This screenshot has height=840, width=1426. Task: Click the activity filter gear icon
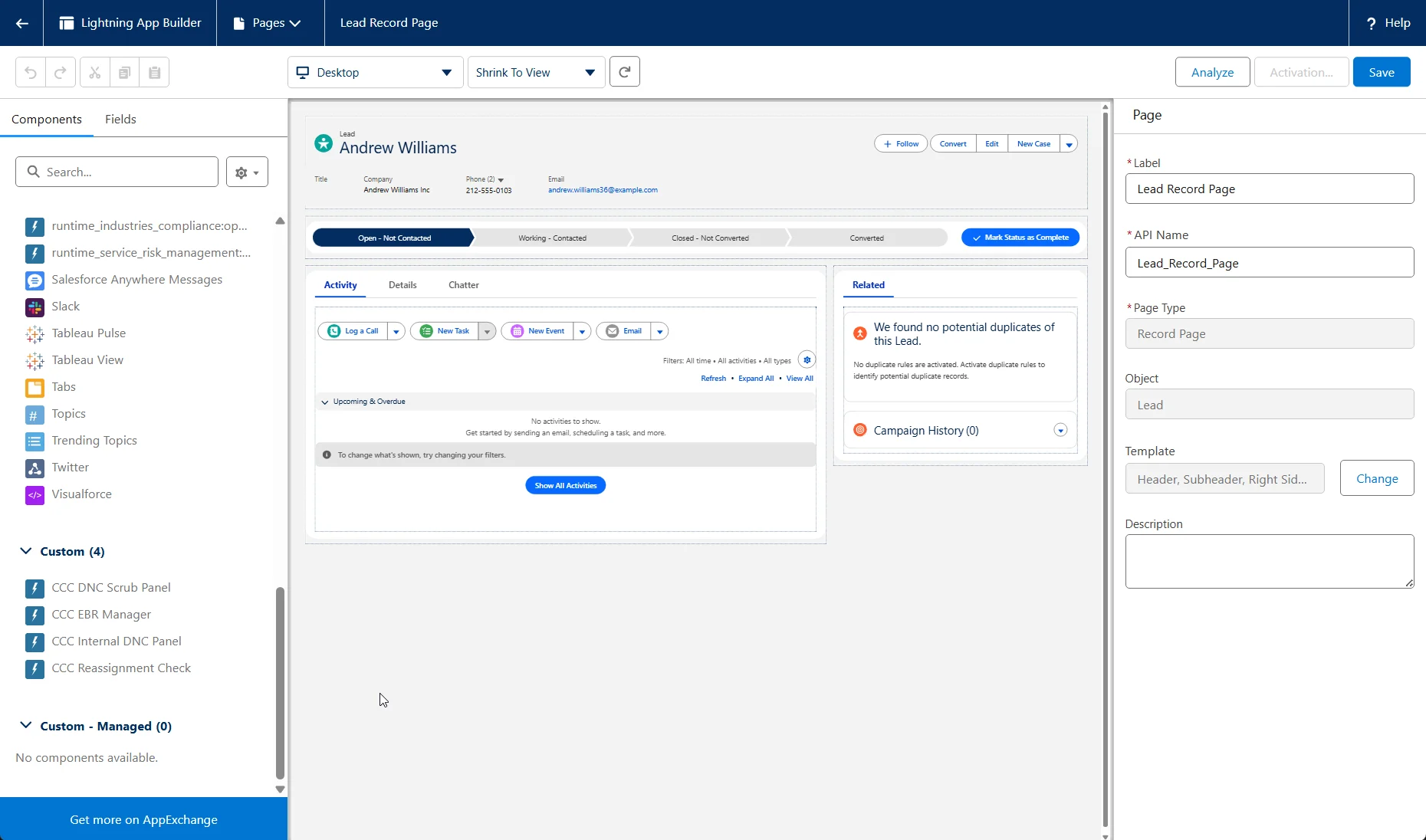click(x=807, y=359)
